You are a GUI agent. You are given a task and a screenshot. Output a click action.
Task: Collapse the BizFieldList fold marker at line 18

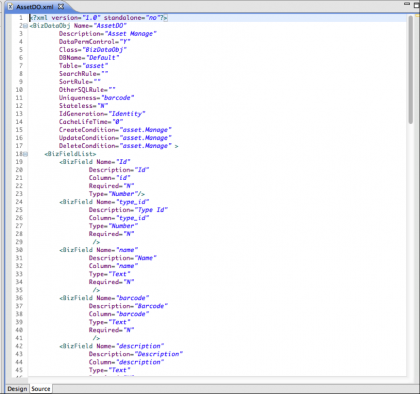click(x=26, y=154)
